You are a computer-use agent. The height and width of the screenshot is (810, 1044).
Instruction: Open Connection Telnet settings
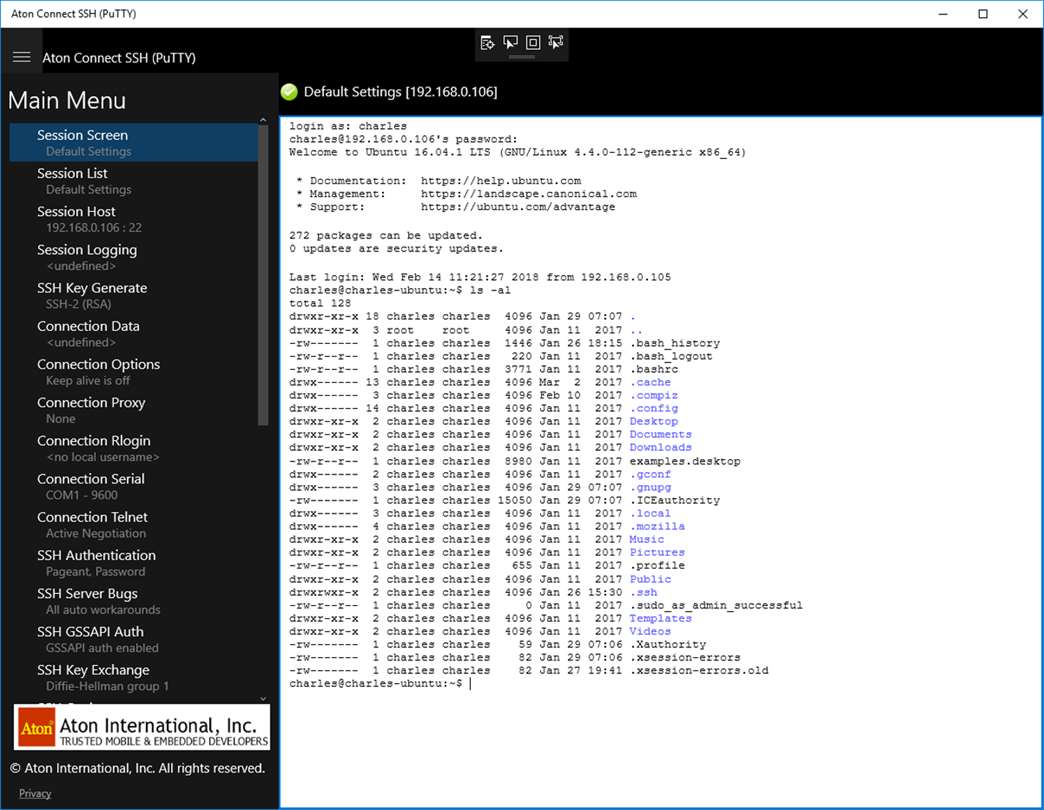[133, 524]
